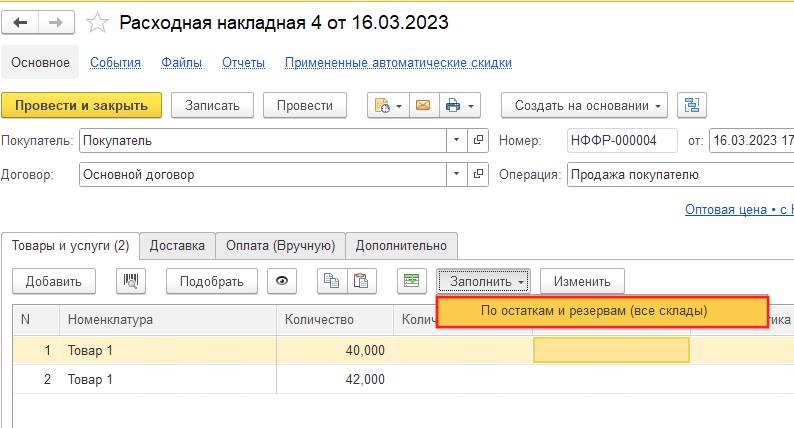Go forward using the right arrow button
794x428 pixels.
pos(56,23)
